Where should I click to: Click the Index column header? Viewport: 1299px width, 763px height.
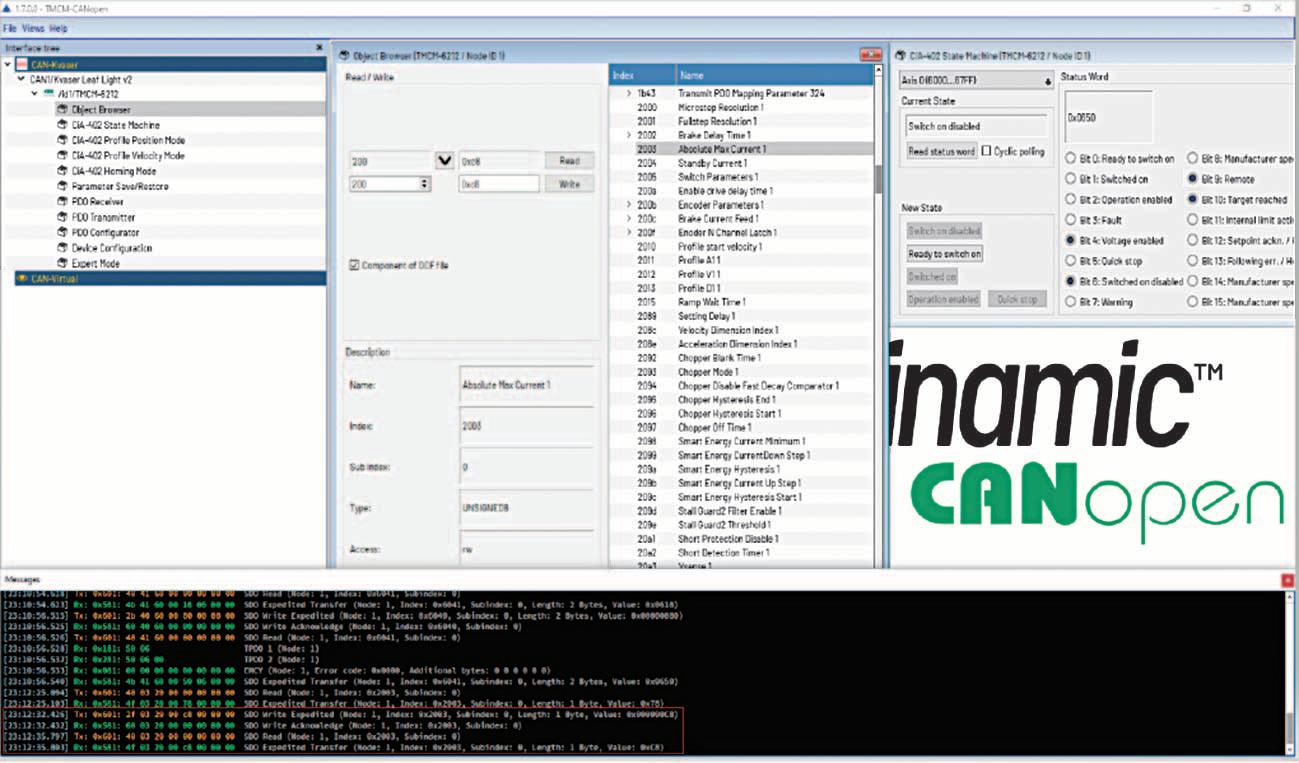pos(643,75)
